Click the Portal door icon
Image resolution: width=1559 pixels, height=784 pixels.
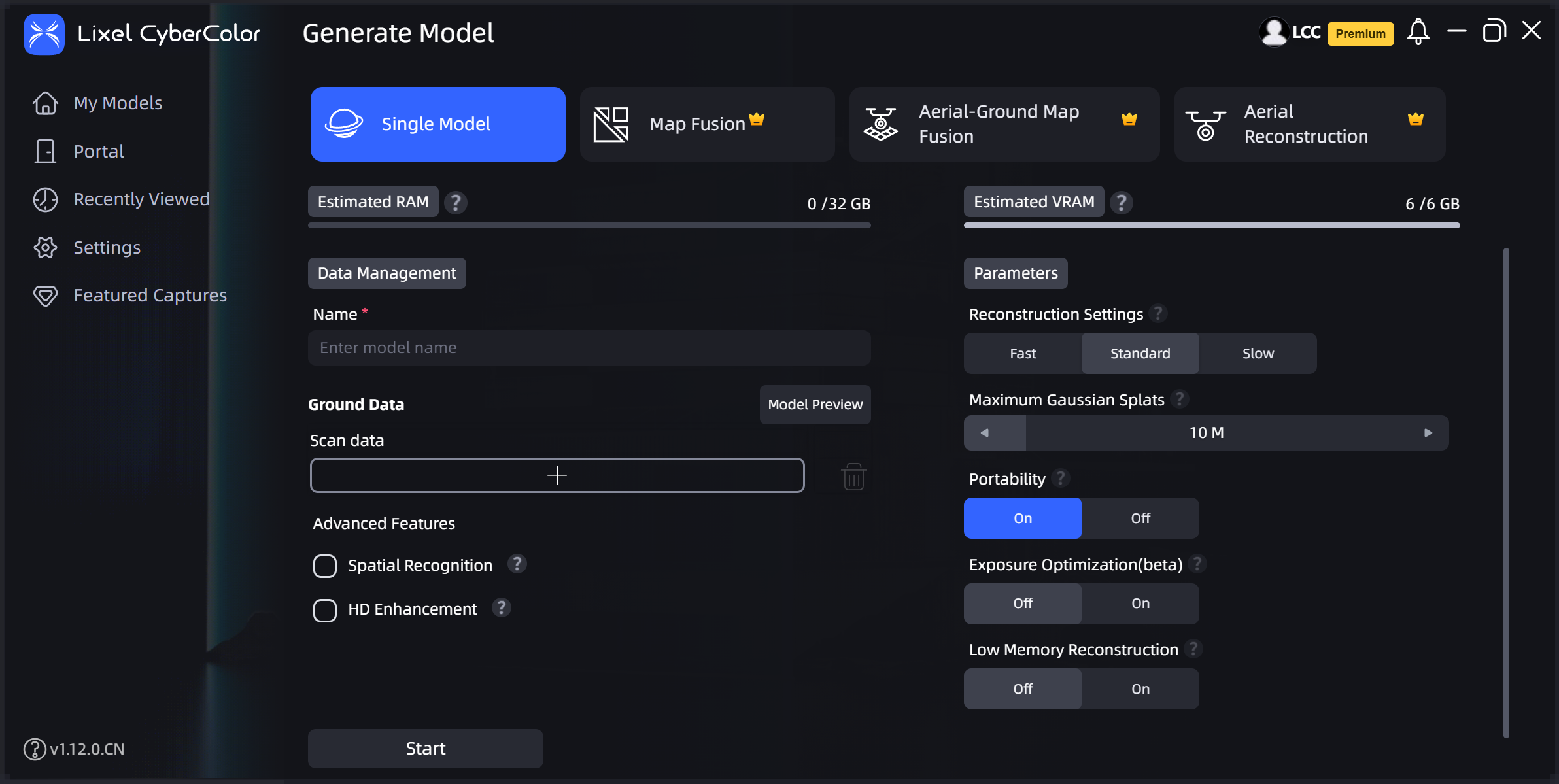[45, 152]
